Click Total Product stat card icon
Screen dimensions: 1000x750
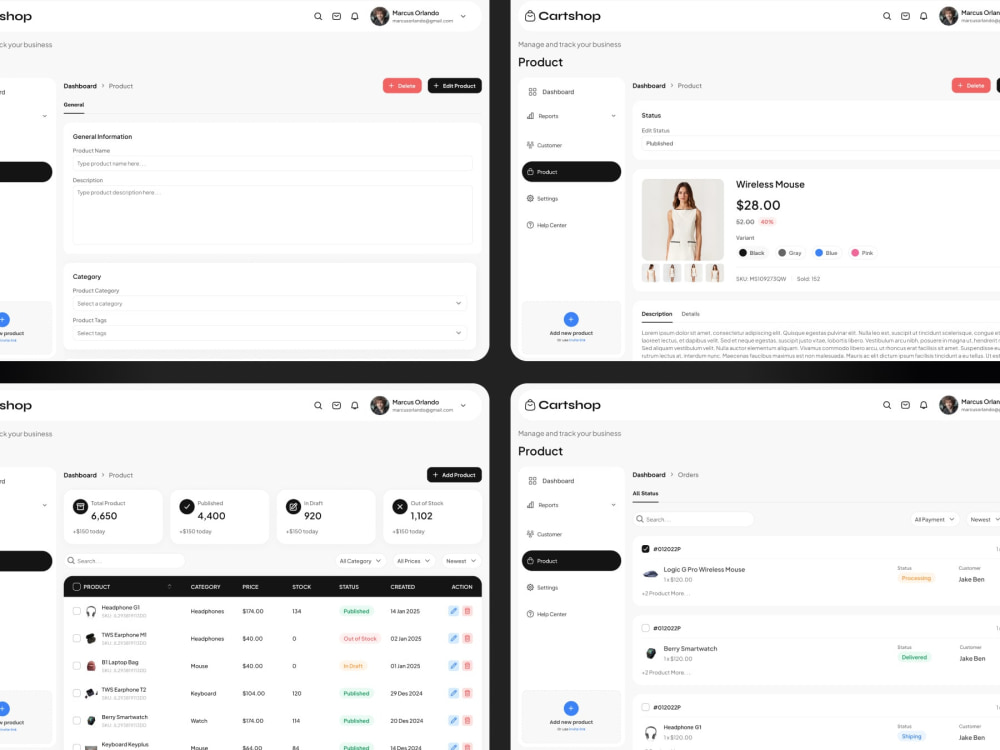pyautogui.click(x=80, y=507)
